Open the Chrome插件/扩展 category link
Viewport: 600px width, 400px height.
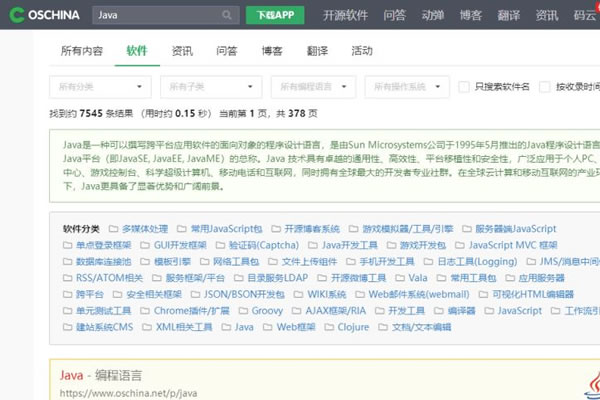pos(192,311)
